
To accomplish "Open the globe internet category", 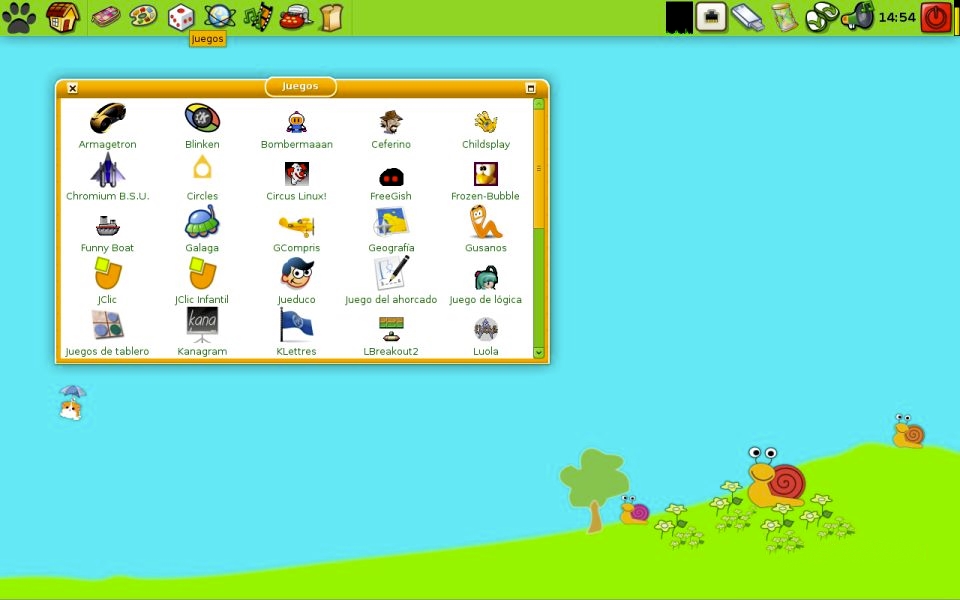I will pyautogui.click(x=219, y=17).
